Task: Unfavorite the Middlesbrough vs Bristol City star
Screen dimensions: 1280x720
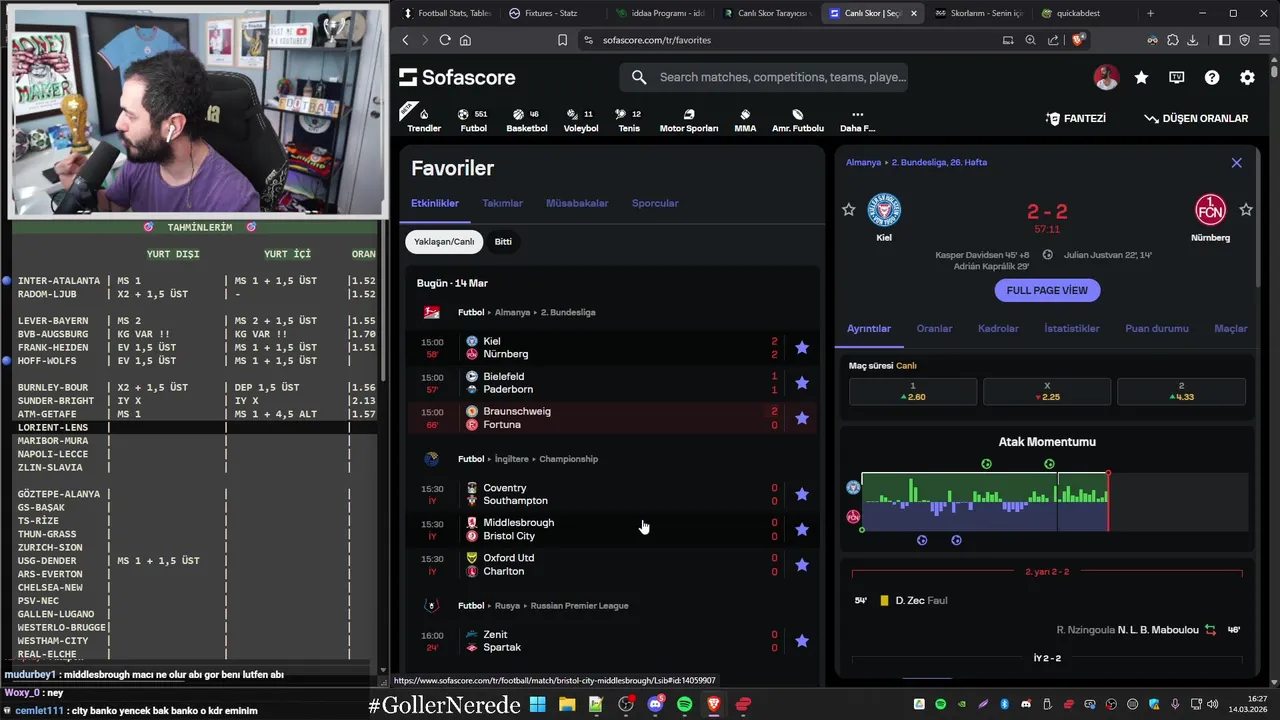Action: tap(802, 529)
